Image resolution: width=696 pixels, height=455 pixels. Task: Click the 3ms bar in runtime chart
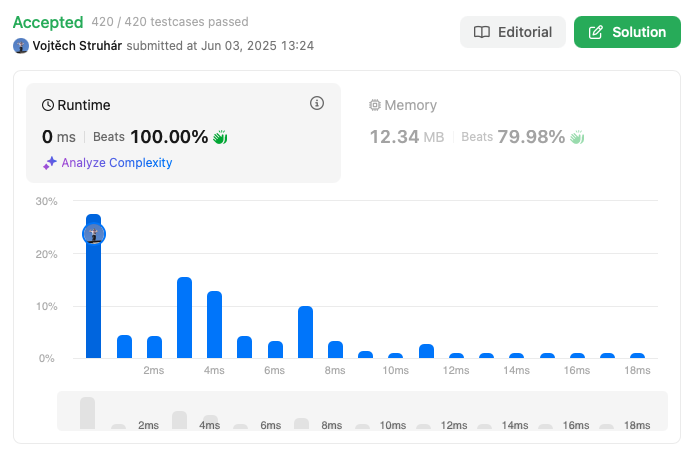tap(184, 317)
